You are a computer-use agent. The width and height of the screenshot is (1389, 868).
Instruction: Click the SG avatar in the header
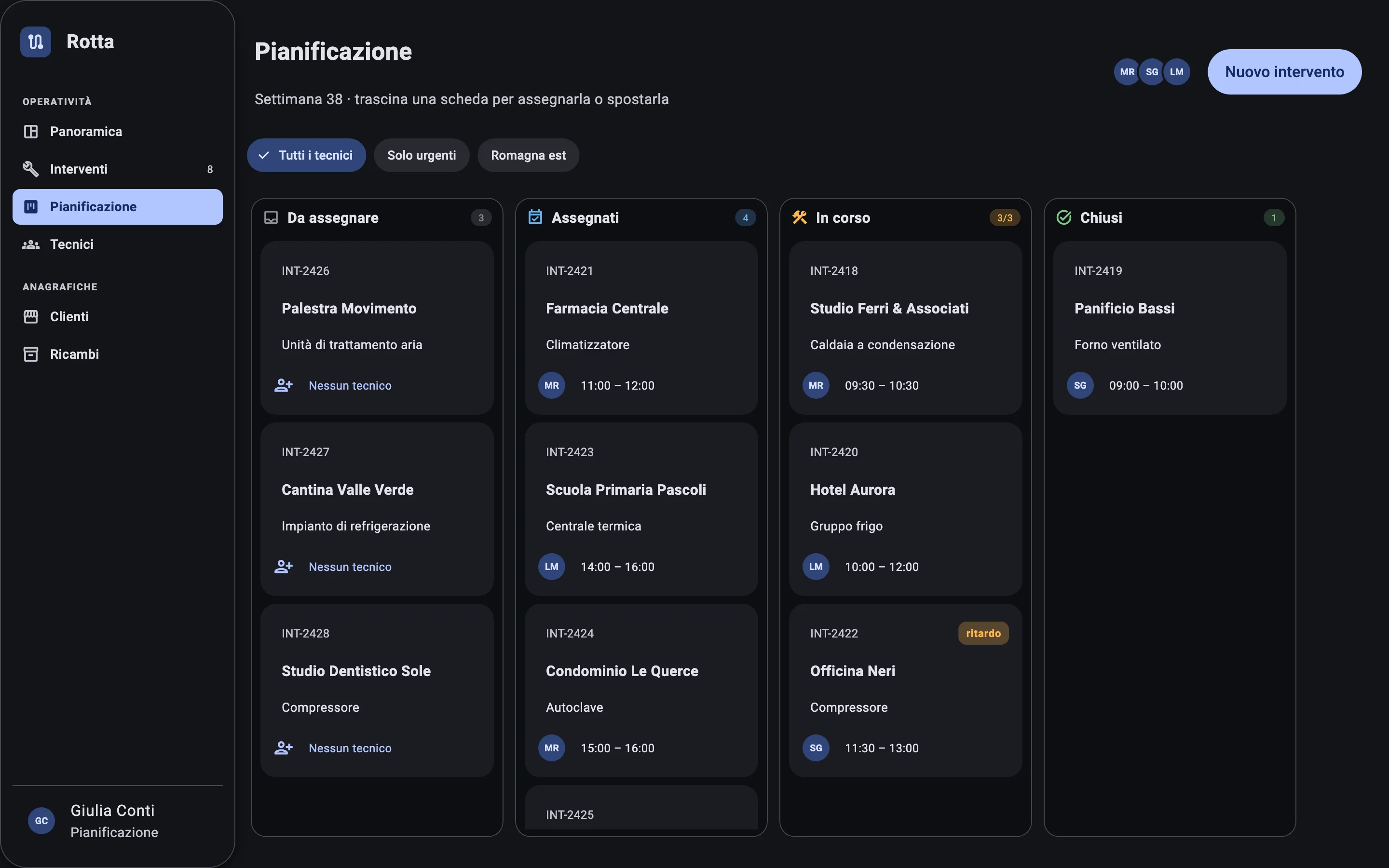click(1152, 72)
